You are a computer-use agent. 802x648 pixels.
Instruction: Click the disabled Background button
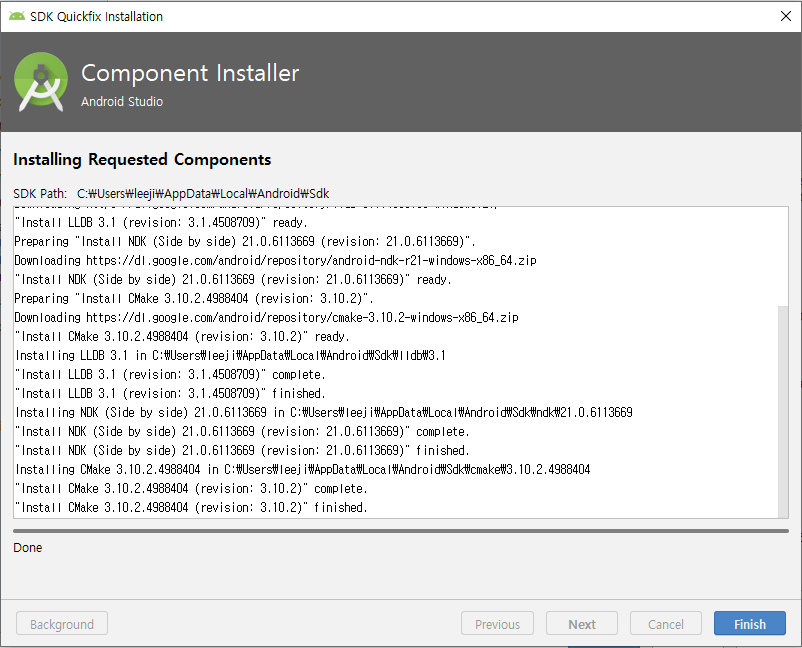(62, 624)
